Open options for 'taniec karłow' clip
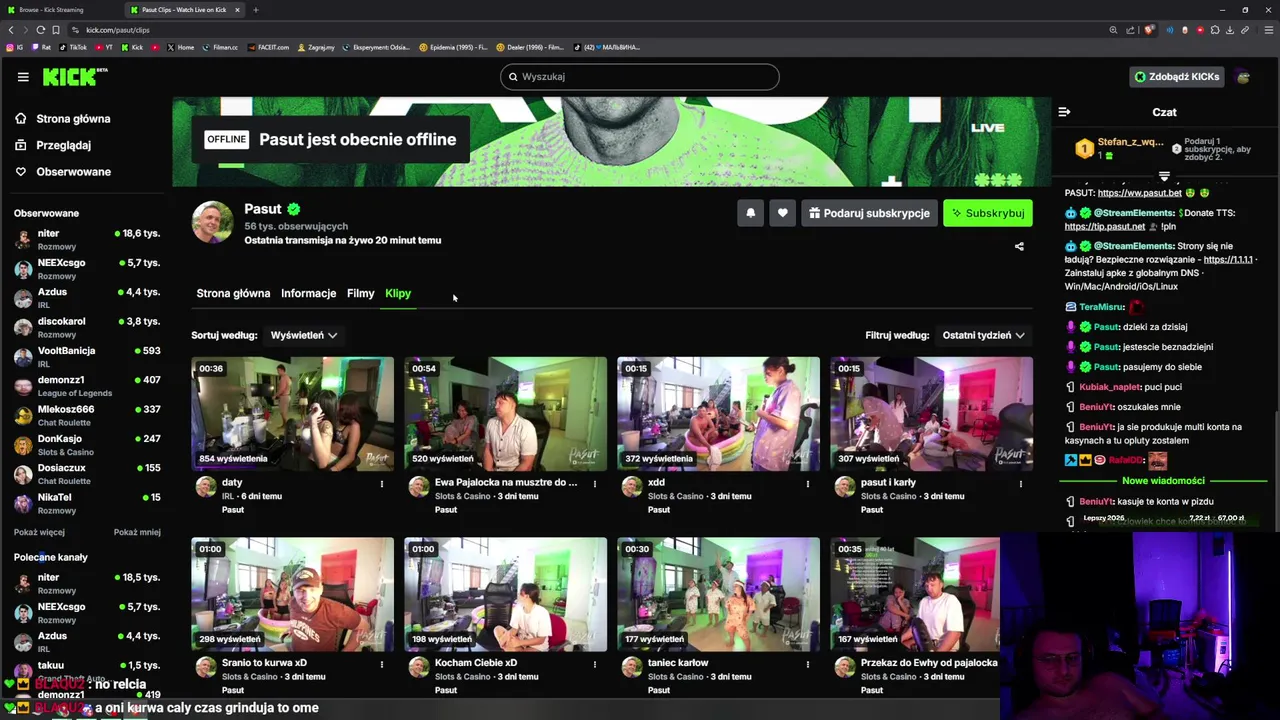Viewport: 1280px width, 720px height. click(807, 664)
